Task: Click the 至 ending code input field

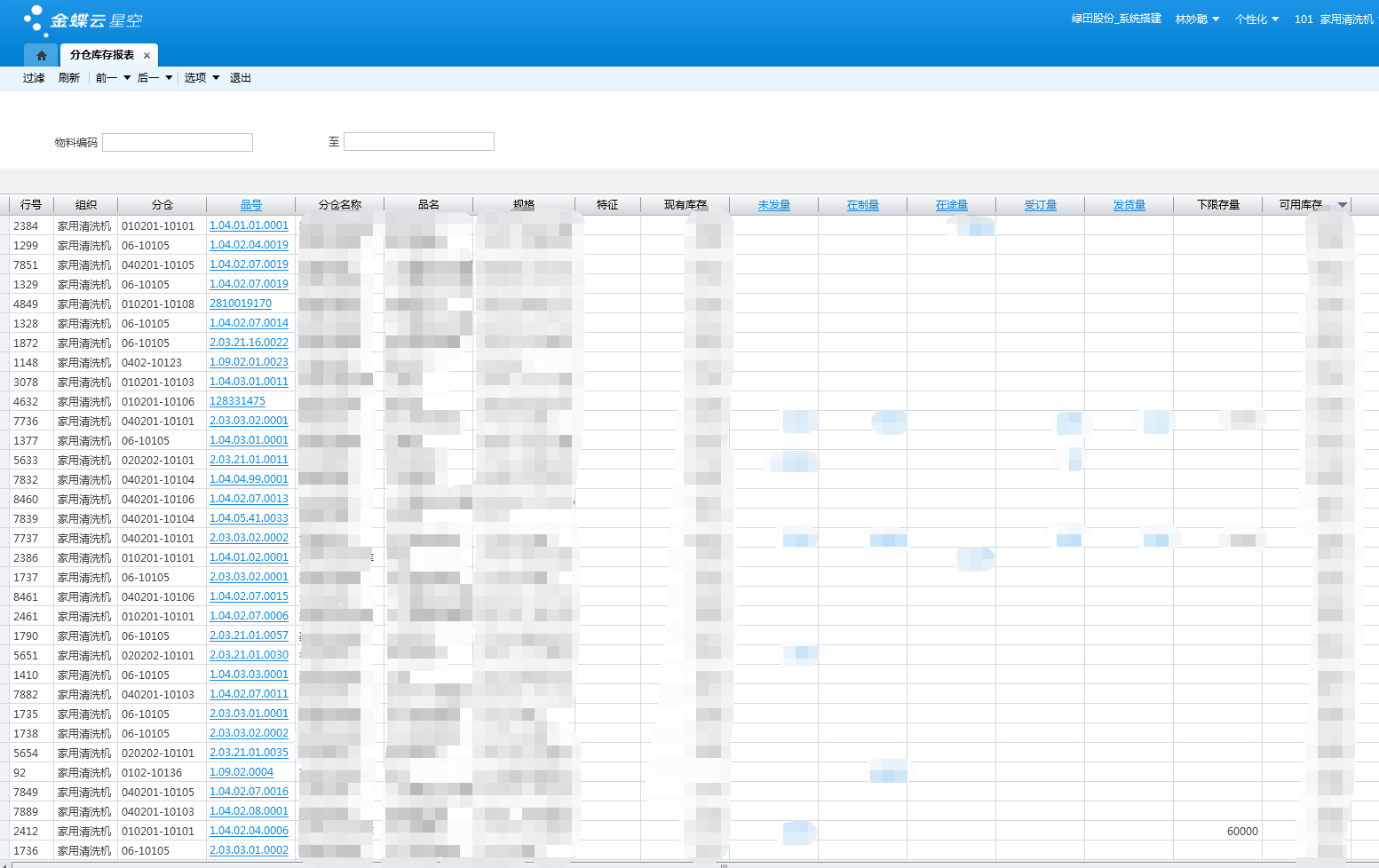Action: tap(418, 142)
